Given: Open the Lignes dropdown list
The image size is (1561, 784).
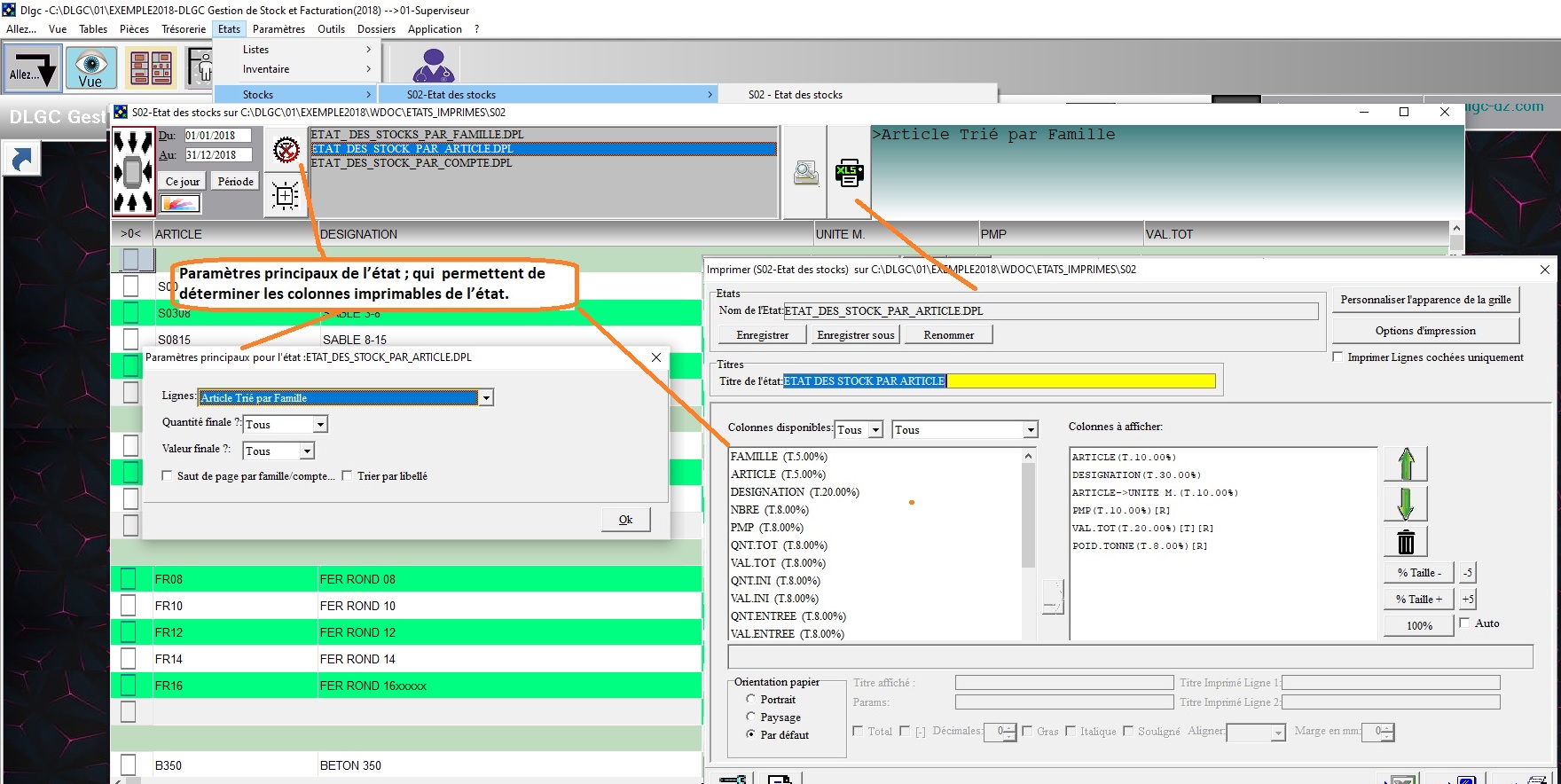Looking at the screenshot, I should [486, 398].
